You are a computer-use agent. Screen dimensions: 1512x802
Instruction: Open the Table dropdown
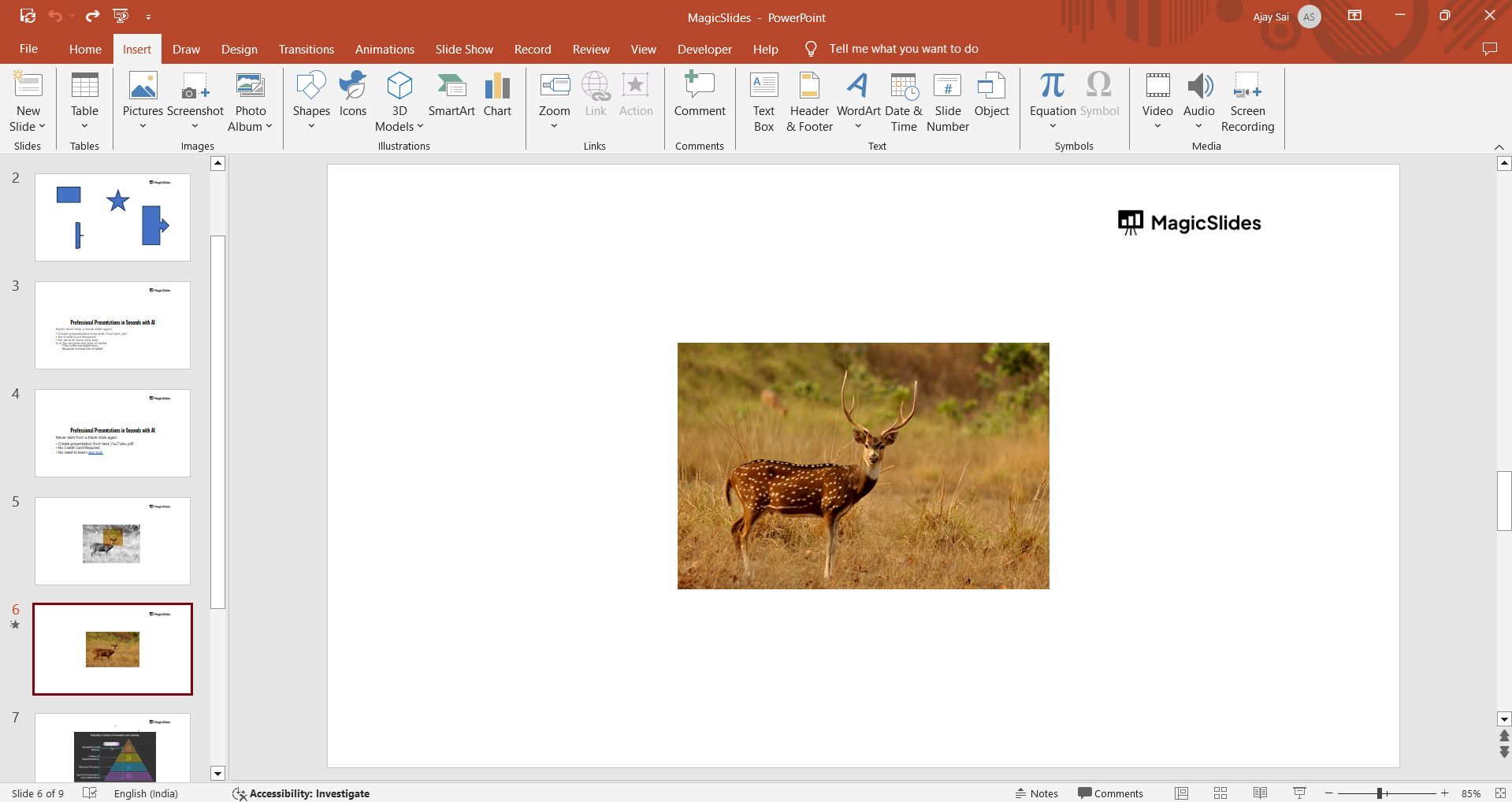tap(84, 126)
